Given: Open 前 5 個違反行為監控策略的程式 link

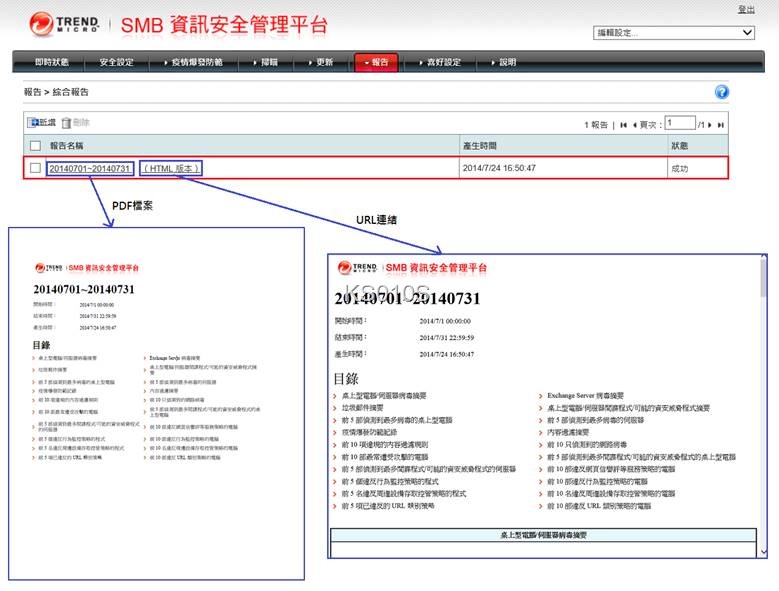Looking at the screenshot, I should click(x=390, y=481).
